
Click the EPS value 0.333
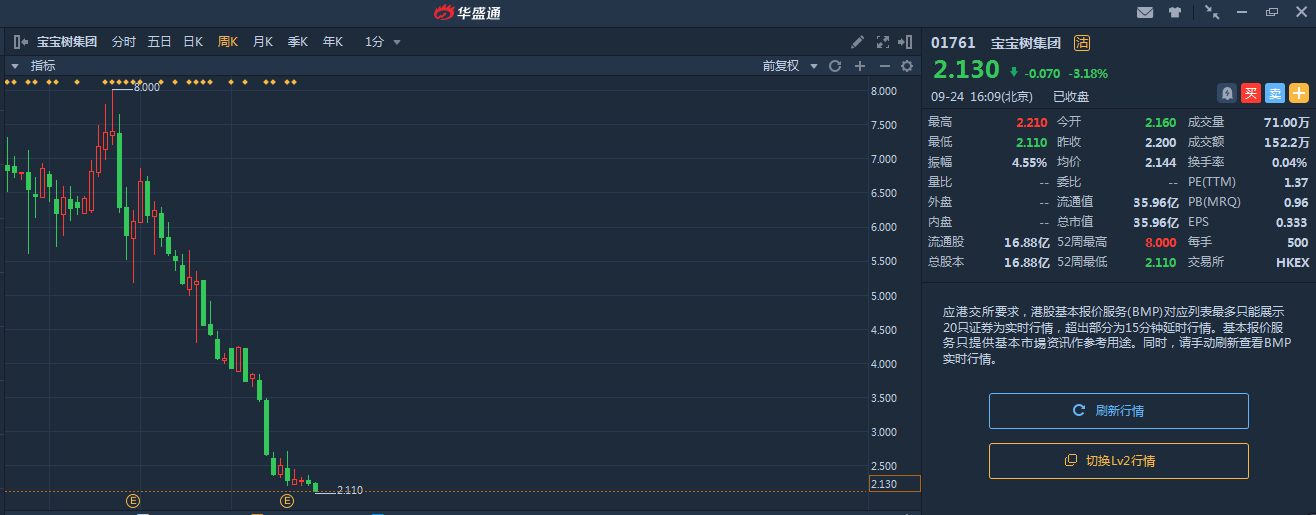tap(1293, 222)
